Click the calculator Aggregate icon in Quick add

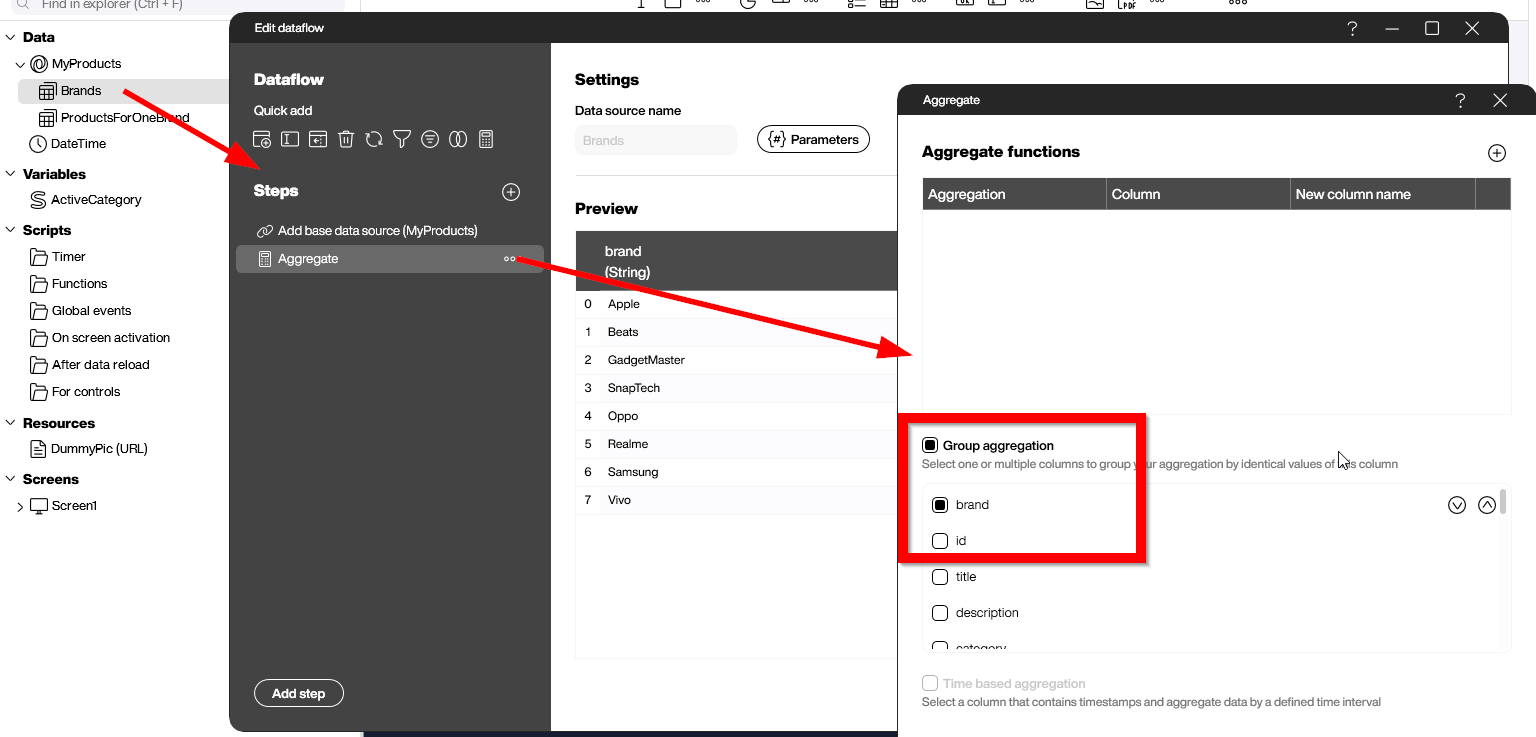tap(486, 139)
